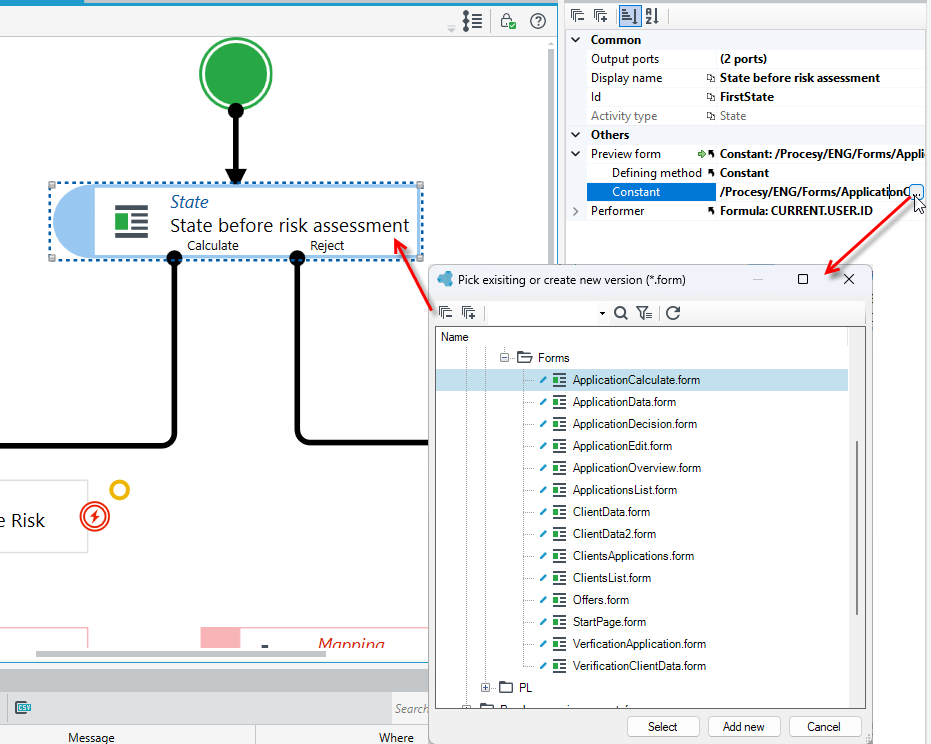Open the filter options icon in dialog
Viewport: 931px width, 744px height.
[644, 313]
